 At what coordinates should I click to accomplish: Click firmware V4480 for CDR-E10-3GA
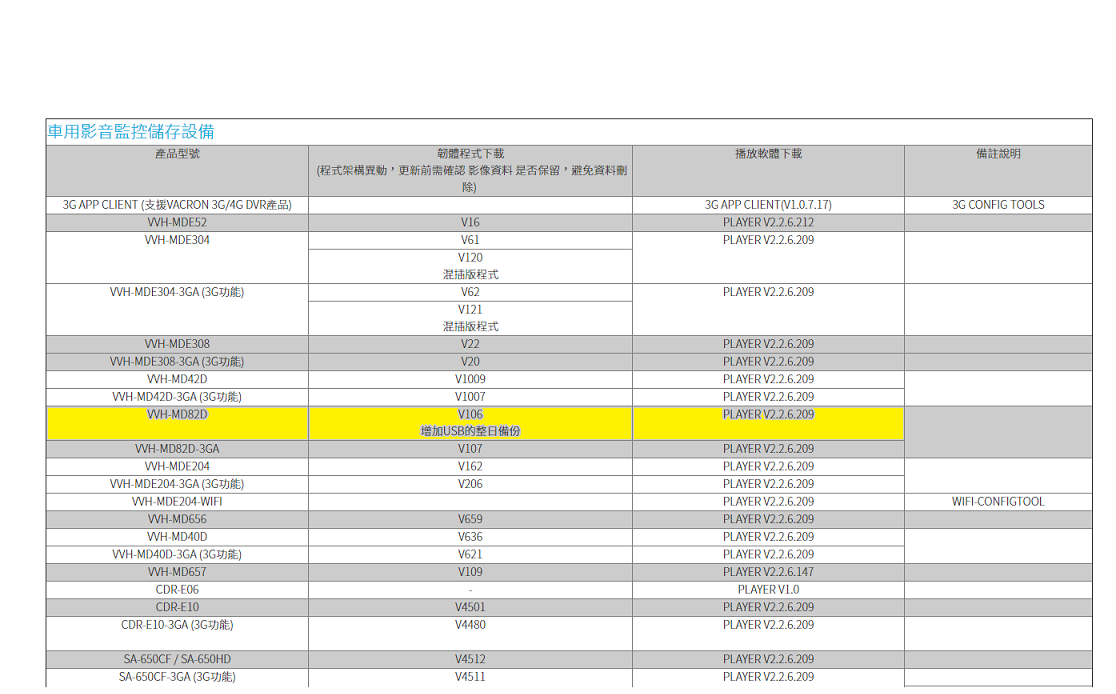click(470, 625)
